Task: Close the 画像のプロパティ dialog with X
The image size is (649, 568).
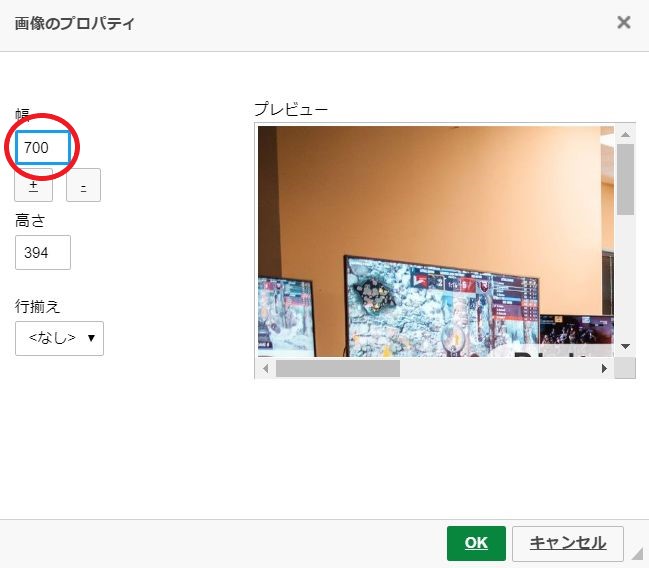Action: click(624, 22)
